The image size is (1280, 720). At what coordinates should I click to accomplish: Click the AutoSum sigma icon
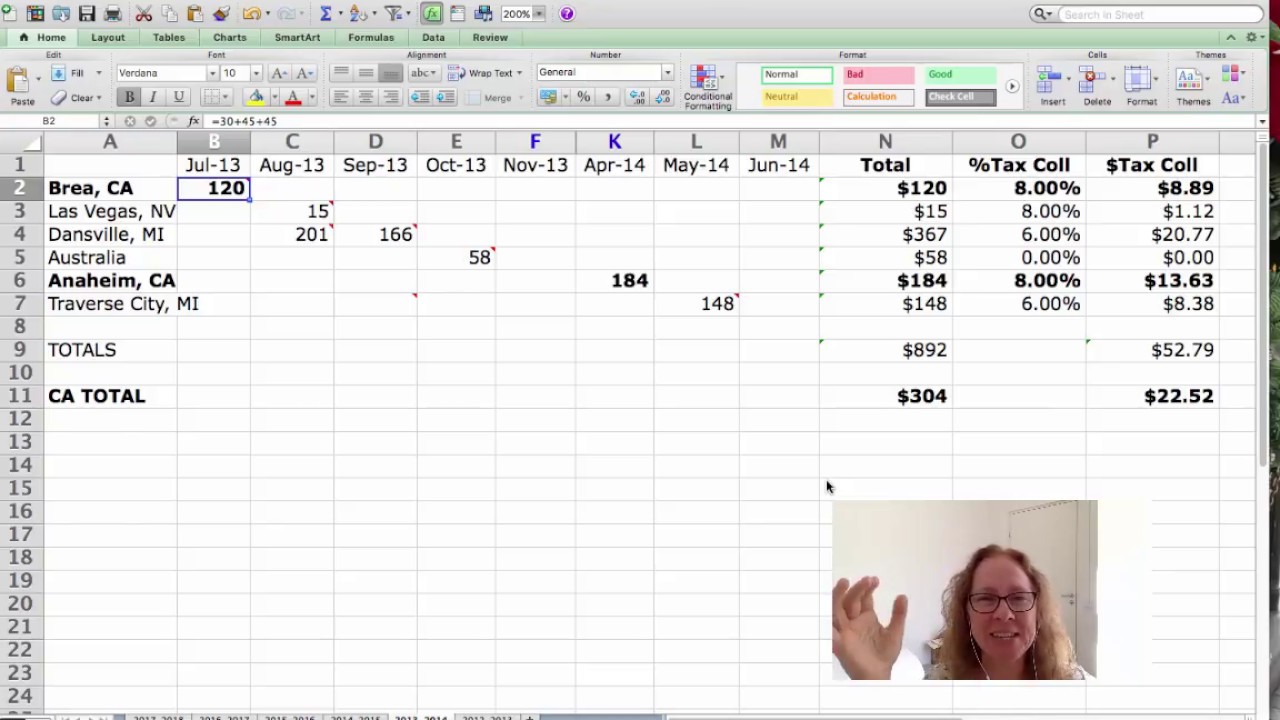point(325,14)
